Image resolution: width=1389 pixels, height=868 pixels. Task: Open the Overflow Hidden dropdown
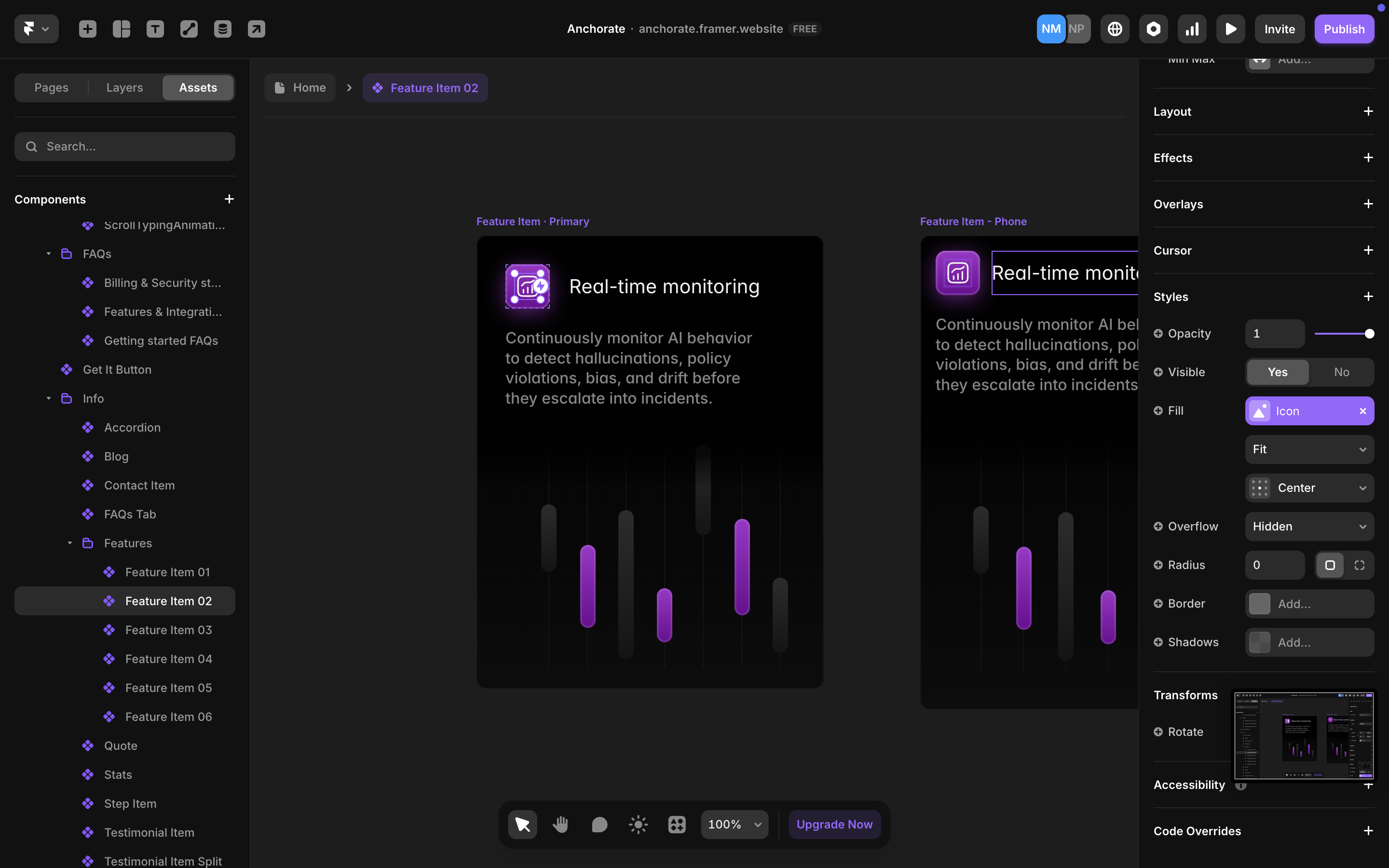point(1308,527)
